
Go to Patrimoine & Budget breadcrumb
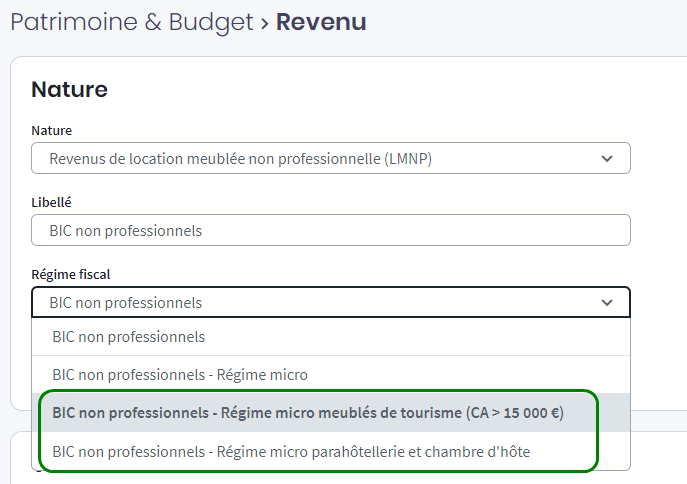[x=132, y=22]
